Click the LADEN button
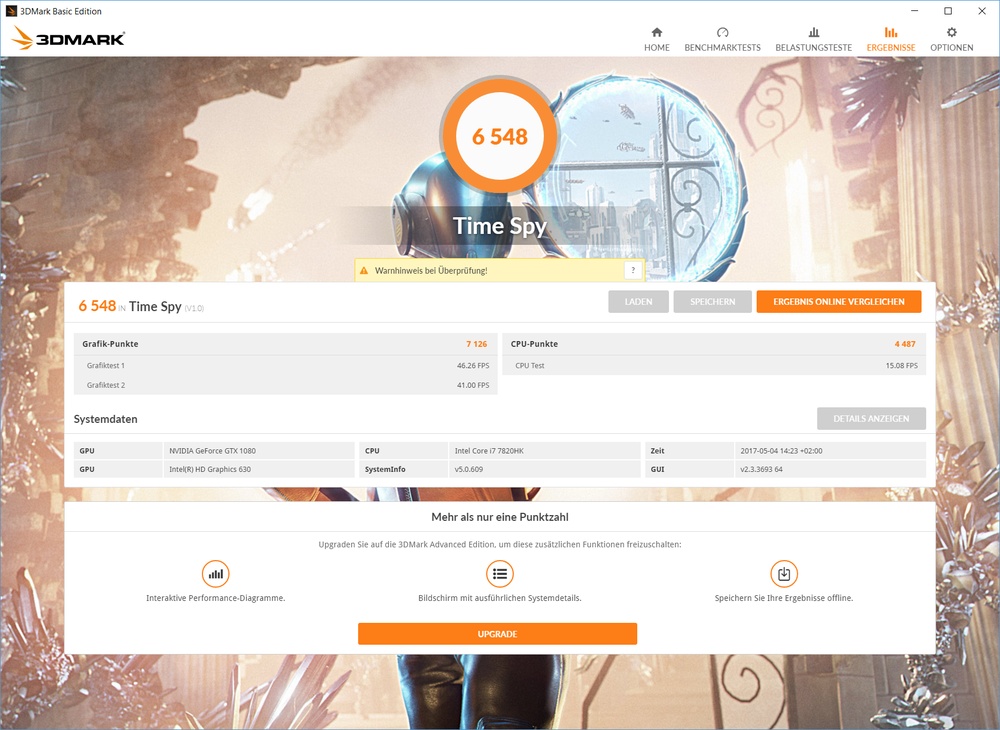Viewport: 1000px width, 730px height. [638, 301]
